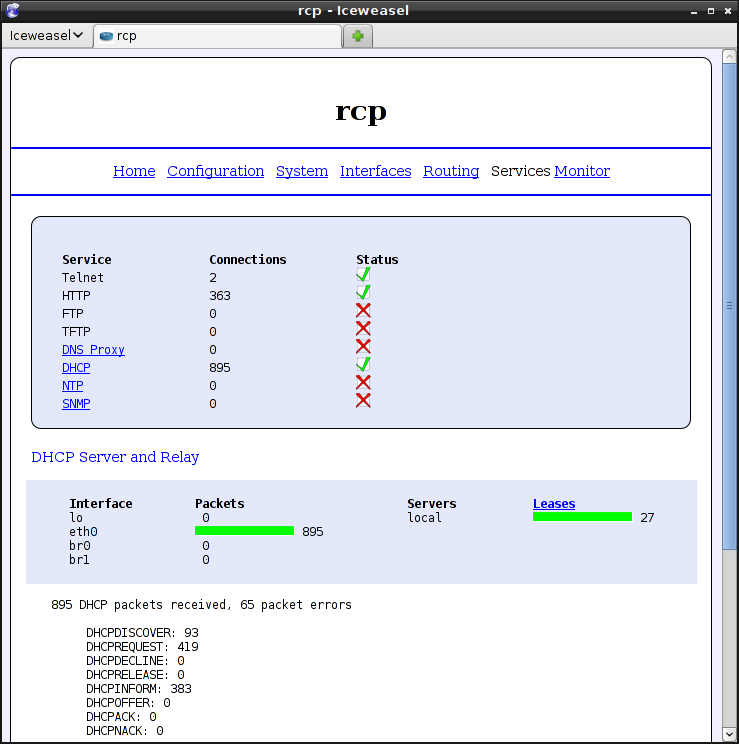739x744 pixels.
Task: Click the FTP status red X icon
Action: pos(363,311)
